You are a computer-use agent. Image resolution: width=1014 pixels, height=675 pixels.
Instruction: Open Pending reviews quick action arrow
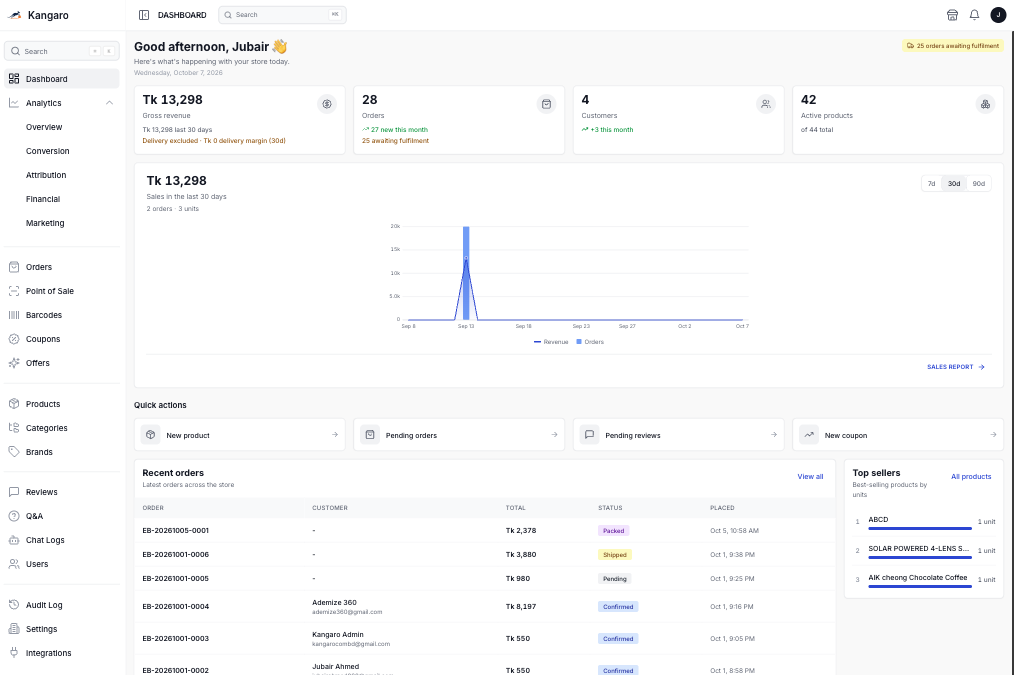[x=773, y=434]
